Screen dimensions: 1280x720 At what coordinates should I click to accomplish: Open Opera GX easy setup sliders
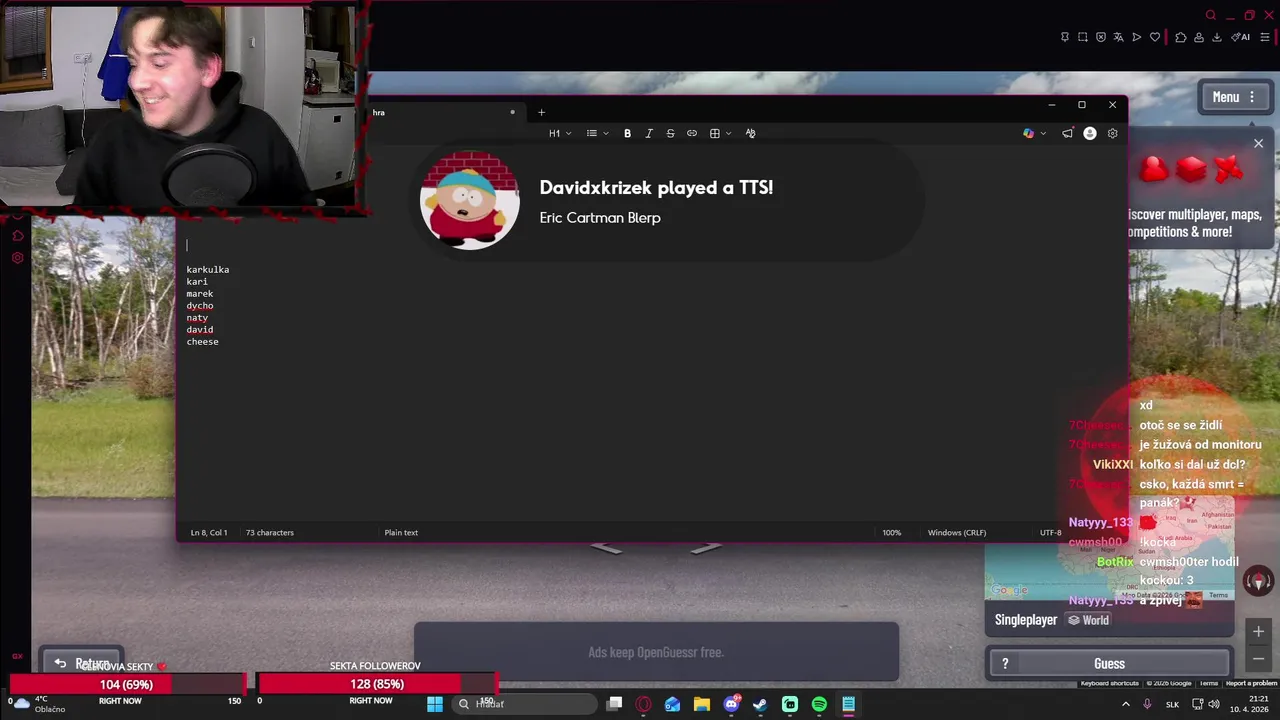click(1265, 37)
